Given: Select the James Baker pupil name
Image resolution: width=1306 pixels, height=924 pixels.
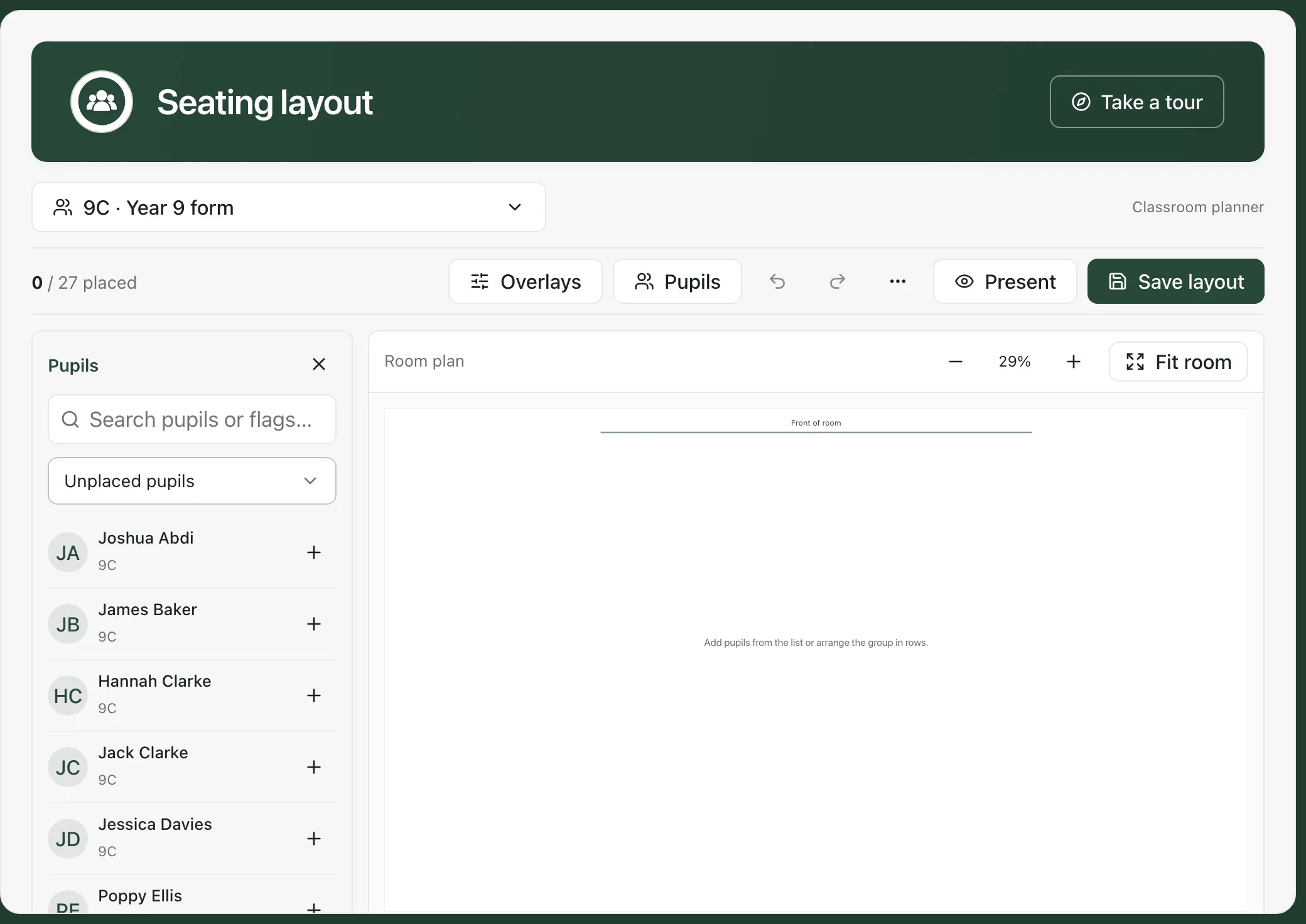Looking at the screenshot, I should 148,610.
